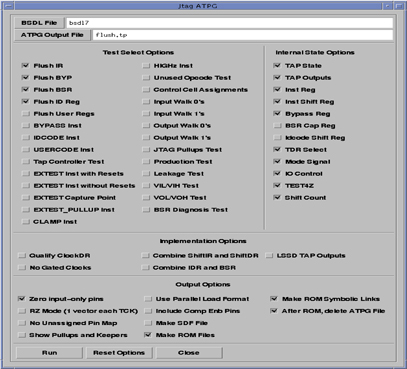The image size is (407, 369).
Task: Enable the BSR Diagnosis Test checkbox
Action: tap(146, 210)
